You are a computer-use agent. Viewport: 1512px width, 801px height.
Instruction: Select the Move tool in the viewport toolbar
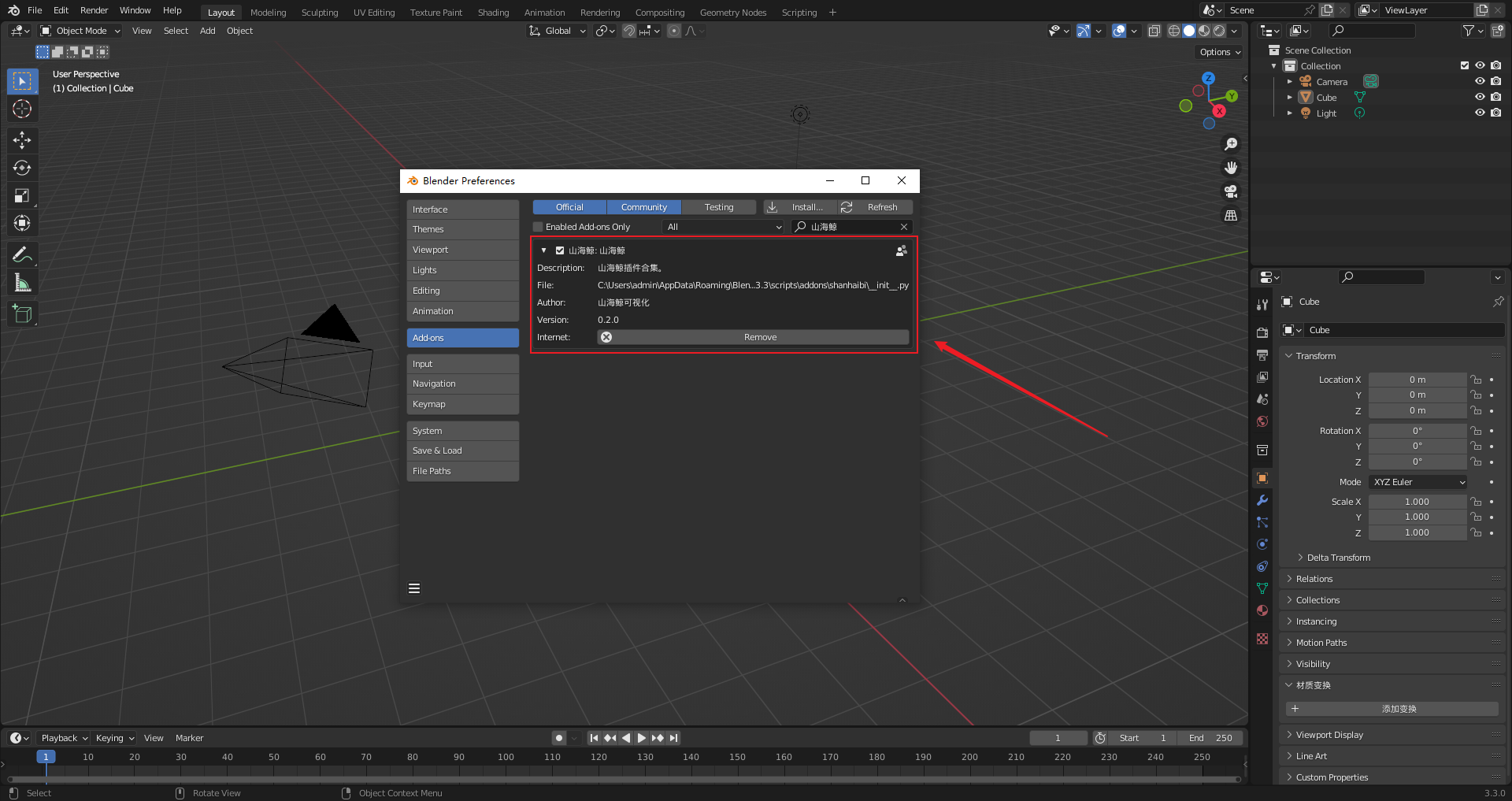click(22, 140)
